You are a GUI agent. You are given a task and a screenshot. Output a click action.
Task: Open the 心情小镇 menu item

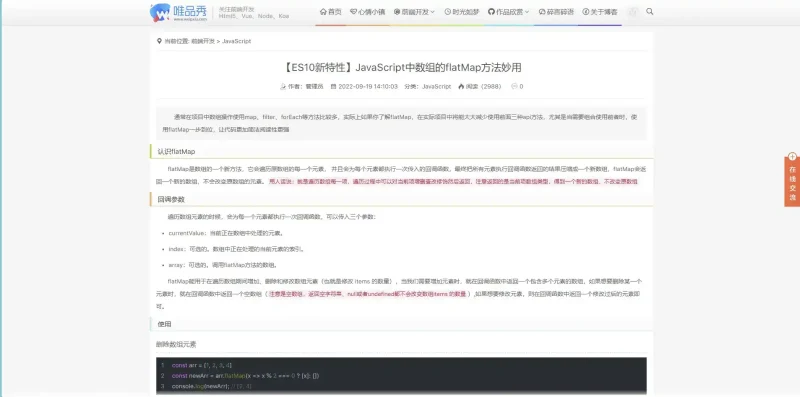367,12
